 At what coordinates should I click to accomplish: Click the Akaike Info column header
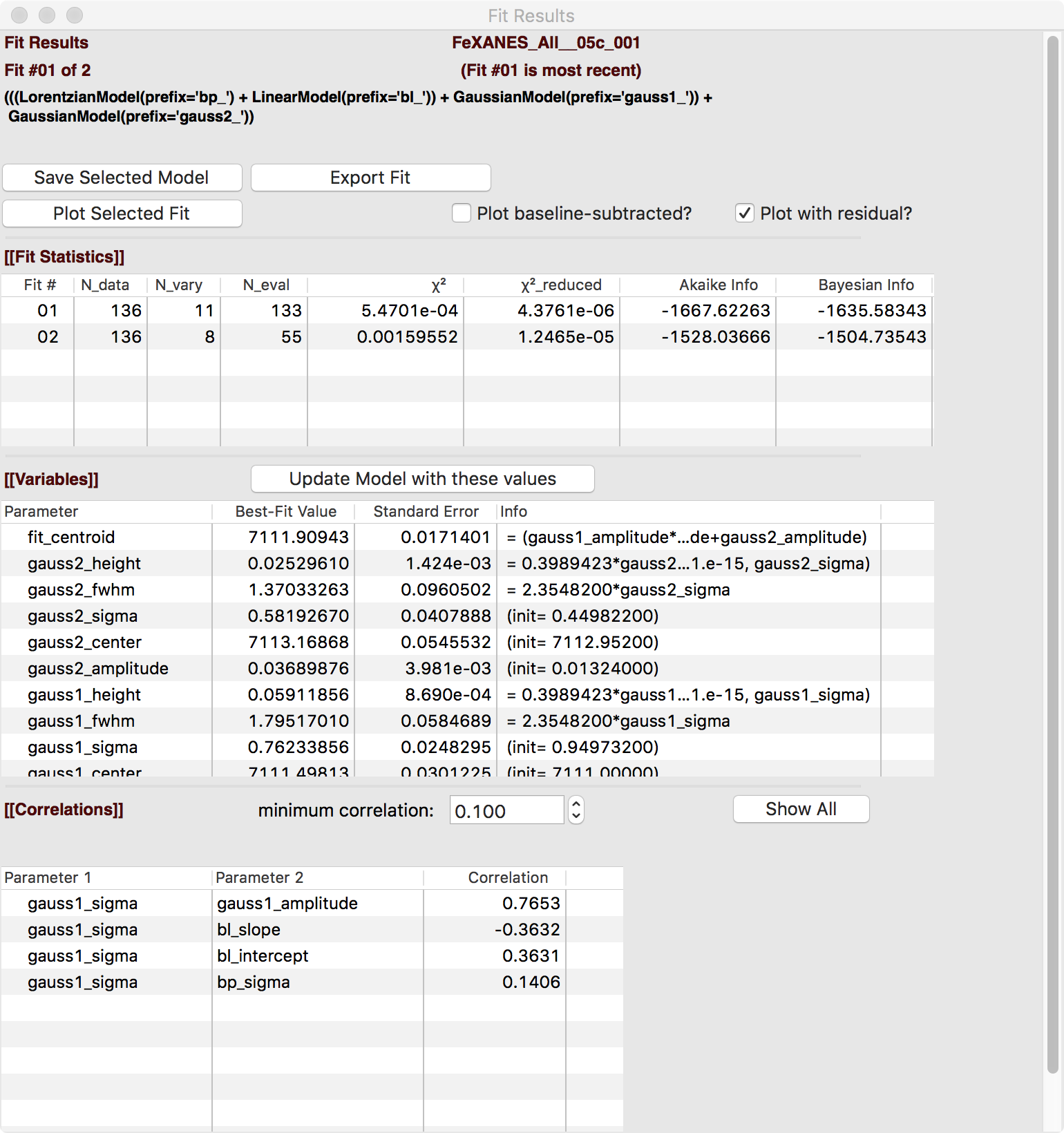click(x=718, y=285)
